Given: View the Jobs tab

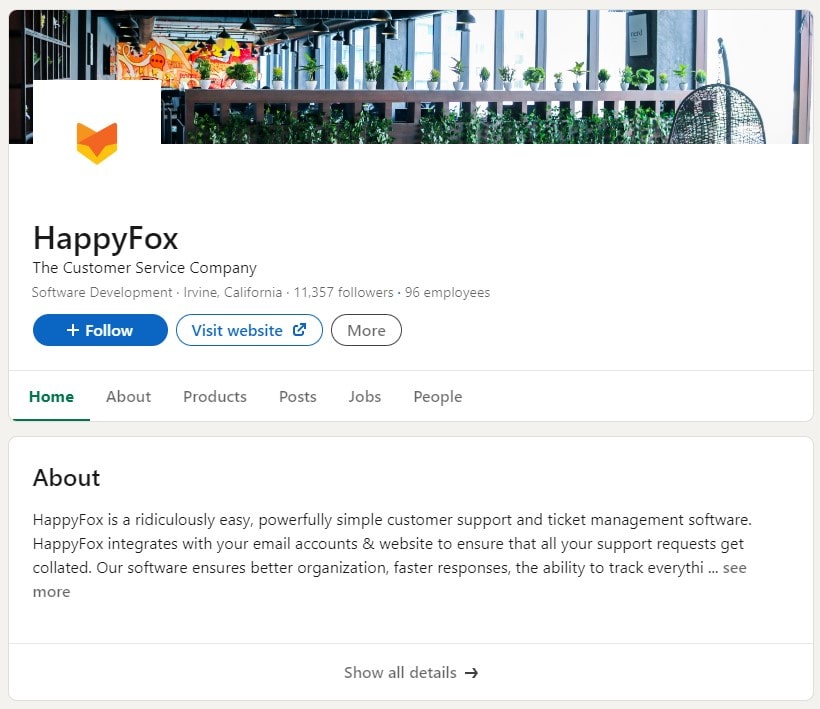Looking at the screenshot, I should [x=364, y=396].
